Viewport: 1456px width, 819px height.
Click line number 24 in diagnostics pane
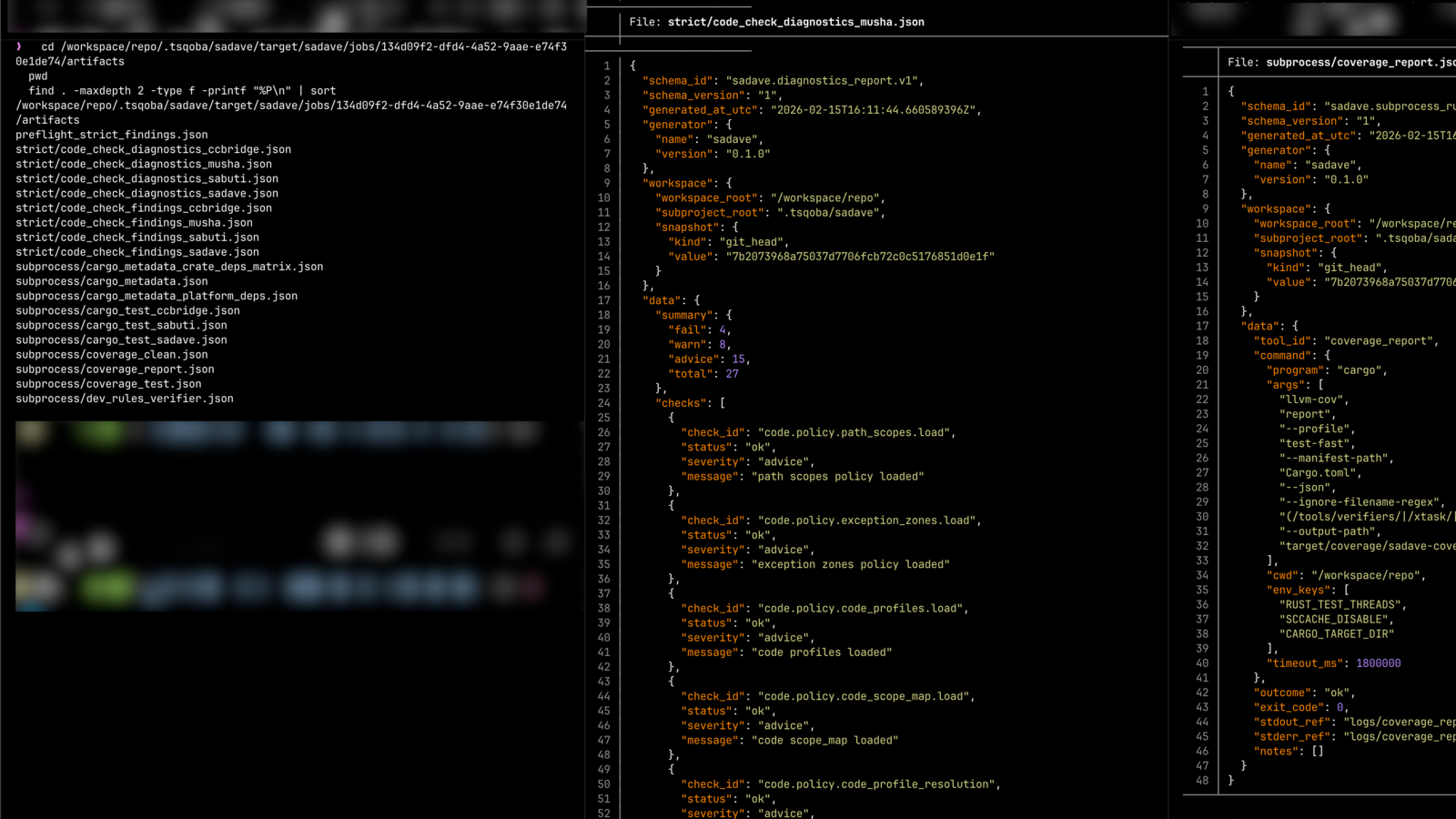603,403
